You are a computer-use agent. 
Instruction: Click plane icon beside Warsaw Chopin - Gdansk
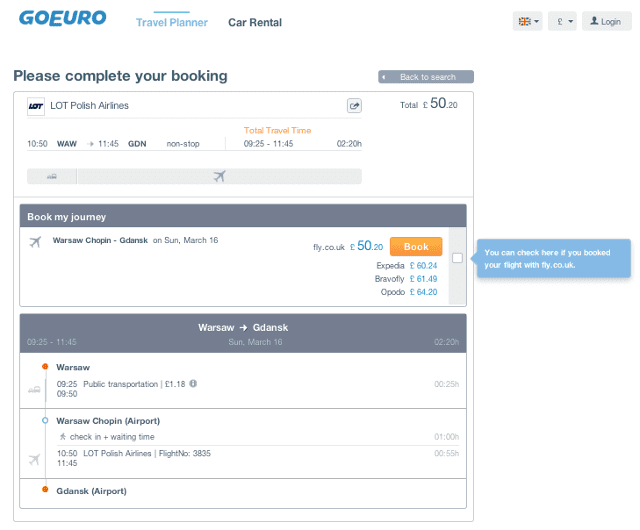[36, 242]
